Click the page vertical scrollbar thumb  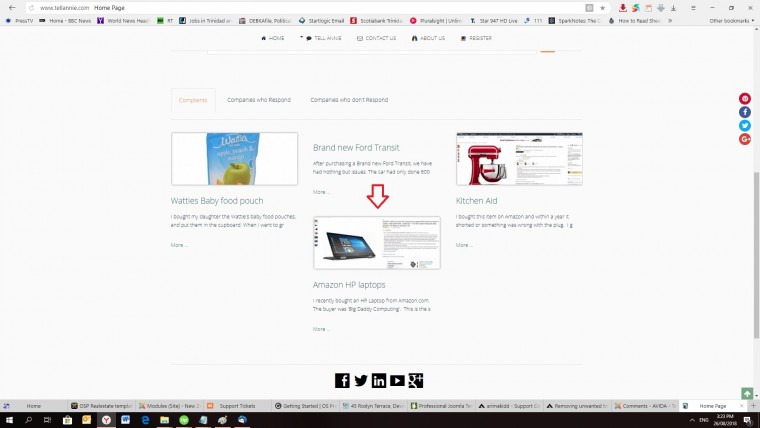coord(756,255)
